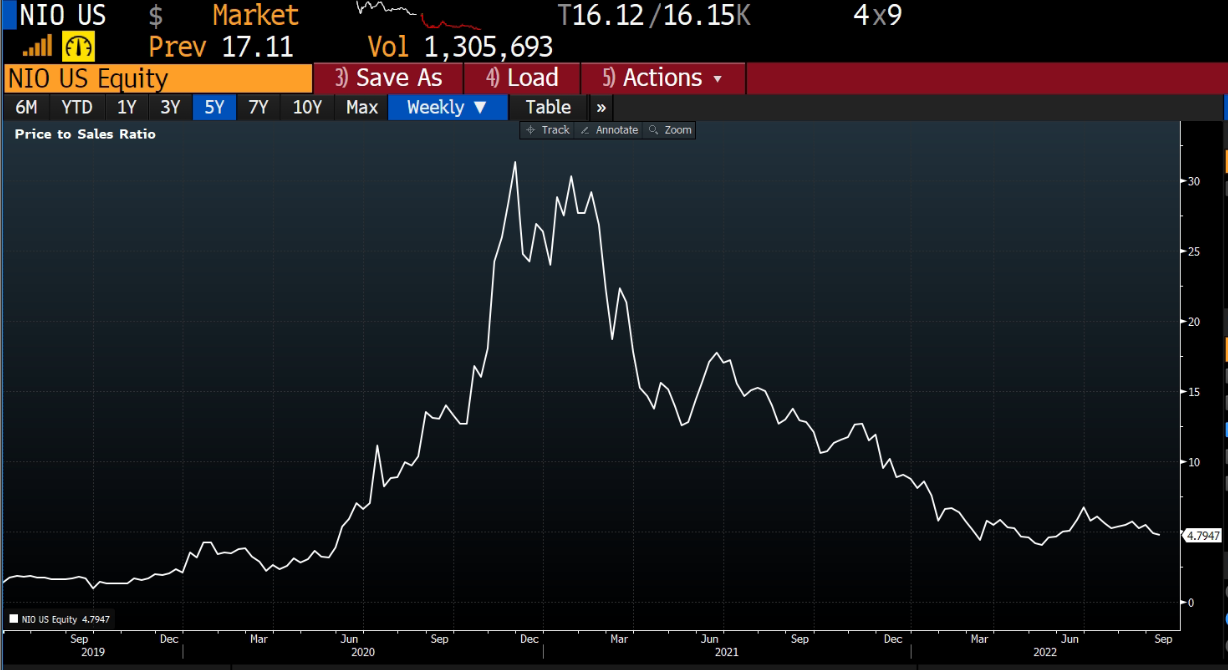
Task: Open the Weekly periodicity dropdown
Action: pyautogui.click(x=448, y=107)
